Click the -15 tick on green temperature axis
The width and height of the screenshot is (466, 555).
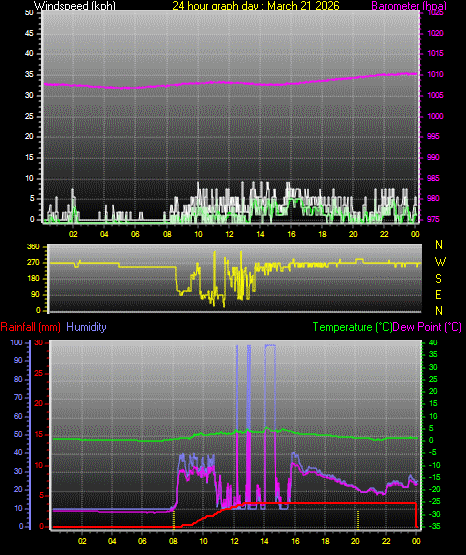[x=435, y=477]
